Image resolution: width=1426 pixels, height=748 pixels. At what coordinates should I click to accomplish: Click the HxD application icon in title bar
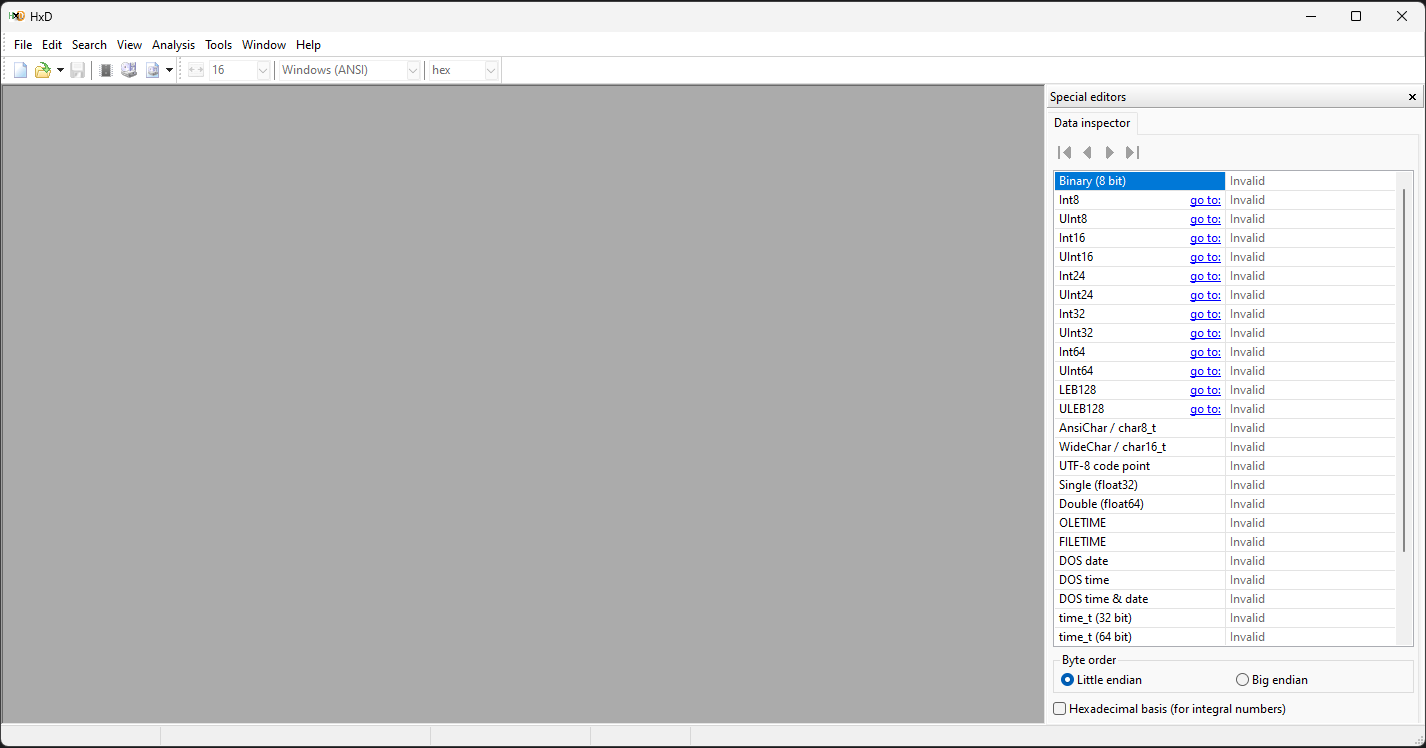click(x=17, y=16)
